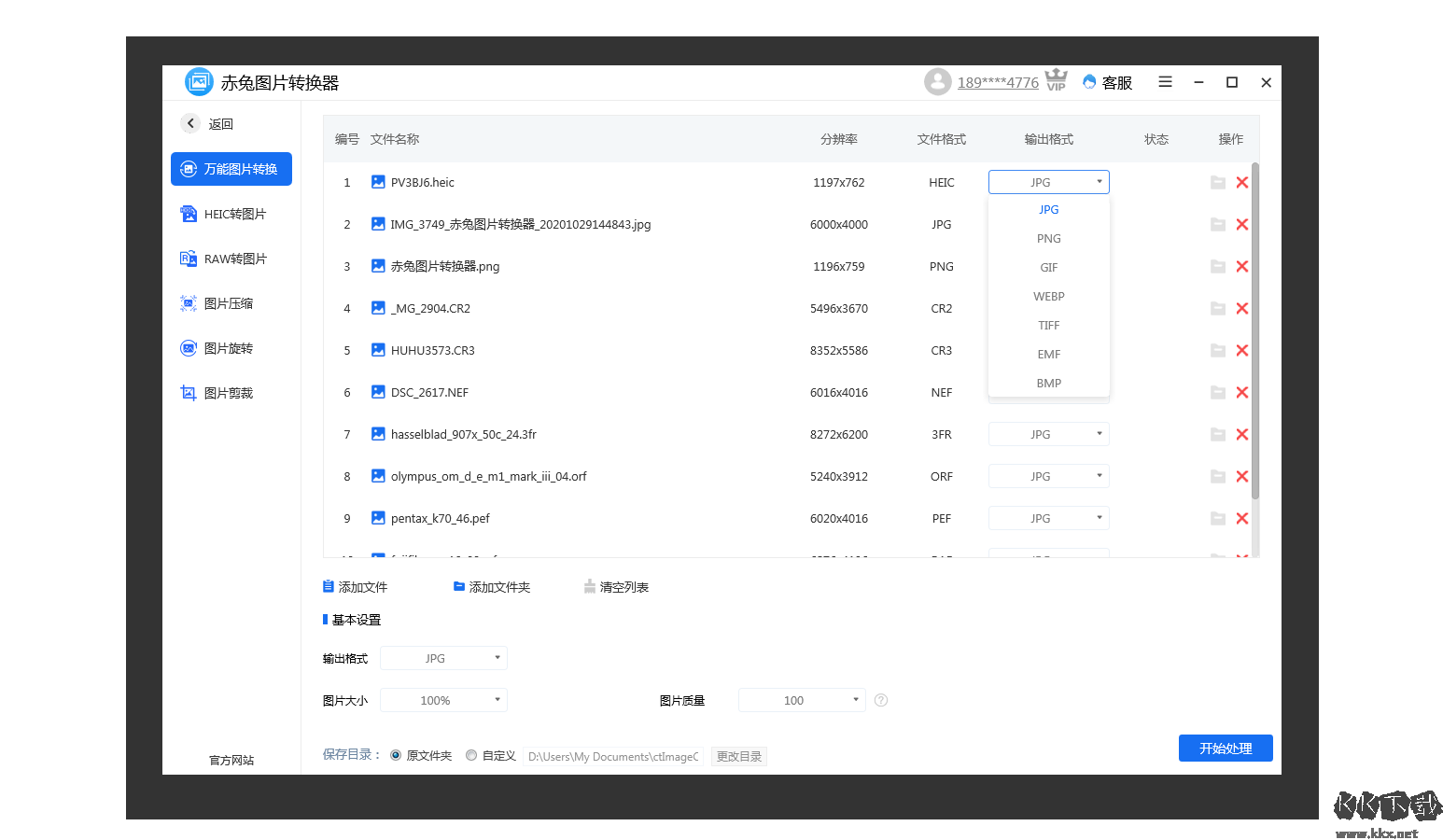Delete hasselblad_907x row with red X

pos(1242,434)
